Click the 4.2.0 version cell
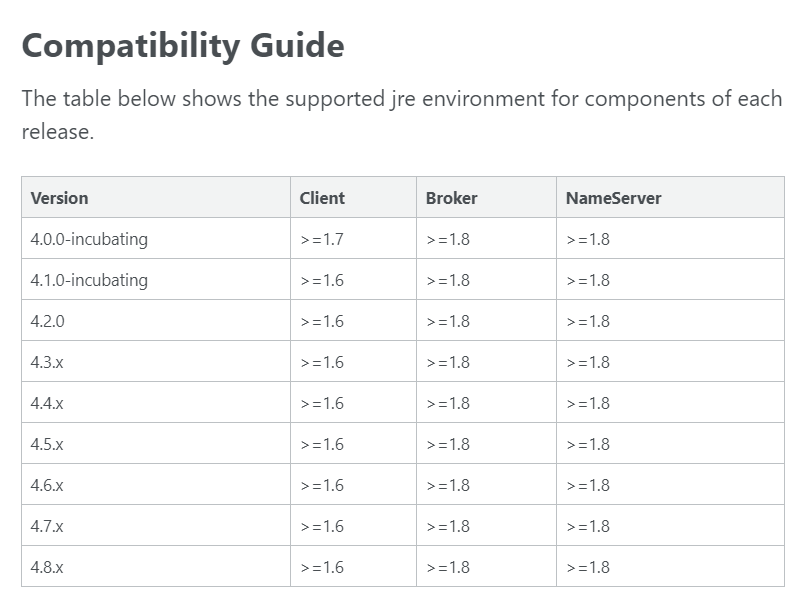812x608 pixels. coord(48,321)
